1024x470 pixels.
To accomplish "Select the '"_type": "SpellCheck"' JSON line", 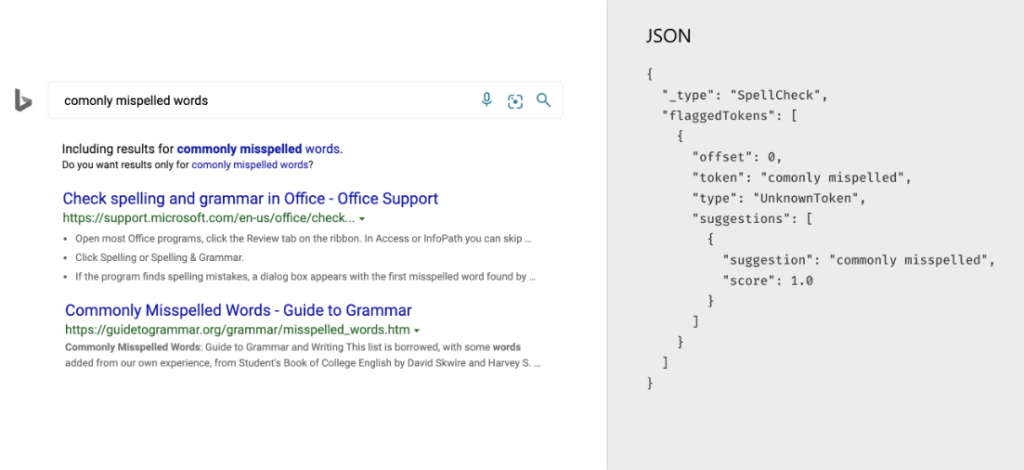I will tap(744, 95).
